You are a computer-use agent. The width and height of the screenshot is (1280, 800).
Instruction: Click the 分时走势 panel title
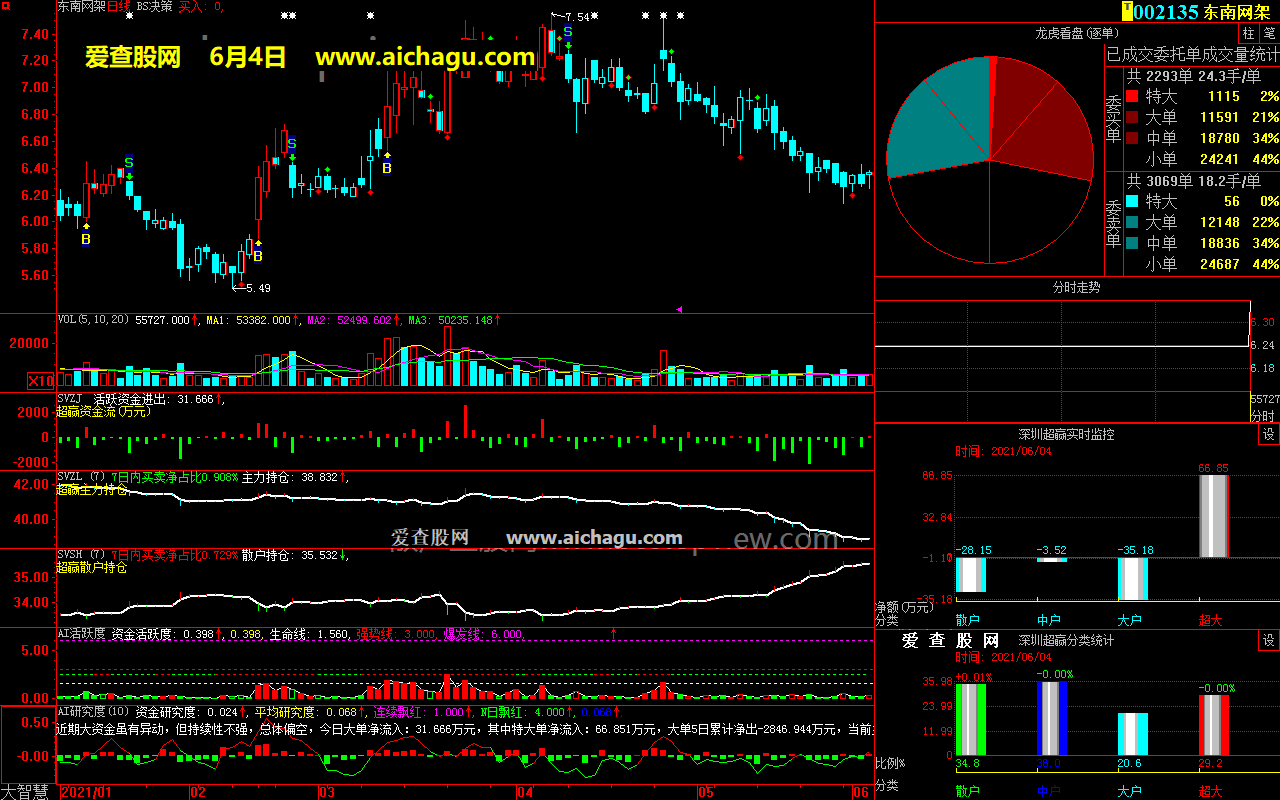tap(1076, 287)
